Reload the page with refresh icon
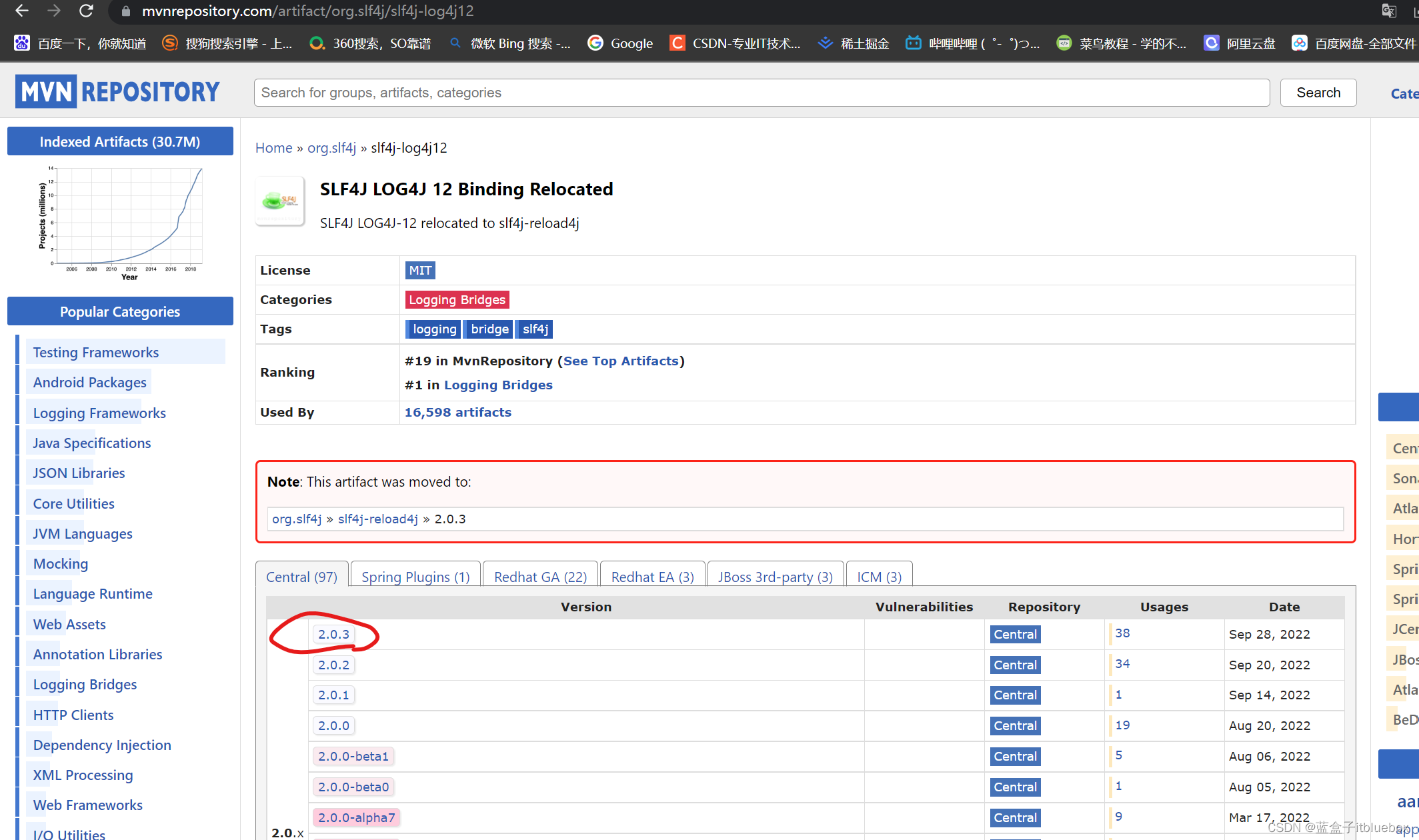This screenshot has height=840, width=1419. (86, 11)
